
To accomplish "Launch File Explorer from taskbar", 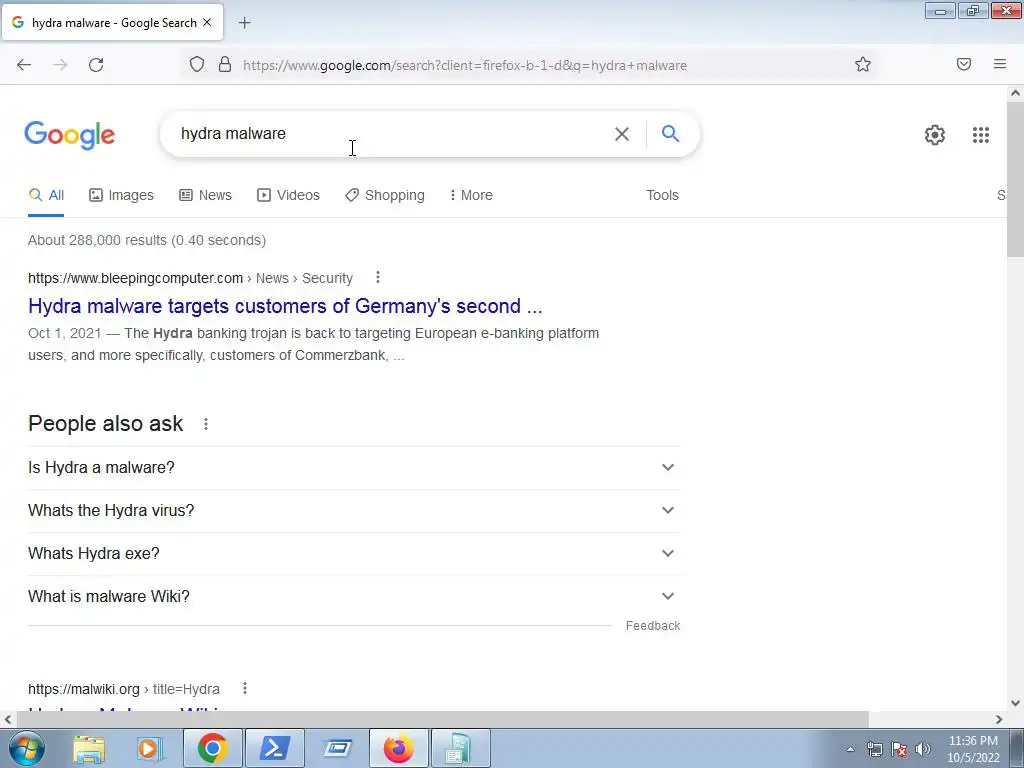I will click(x=89, y=748).
